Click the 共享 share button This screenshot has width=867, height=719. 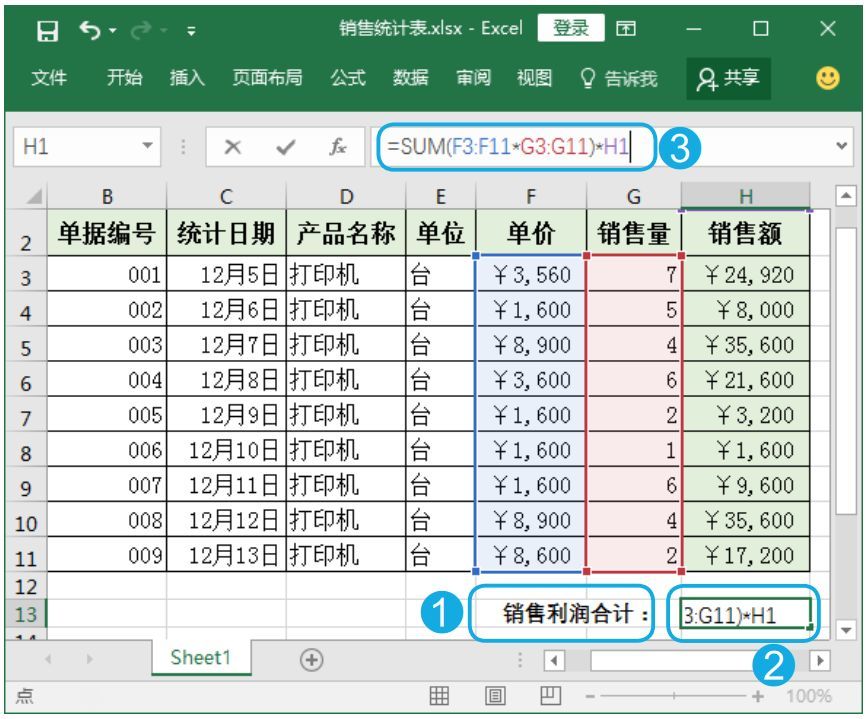point(728,79)
